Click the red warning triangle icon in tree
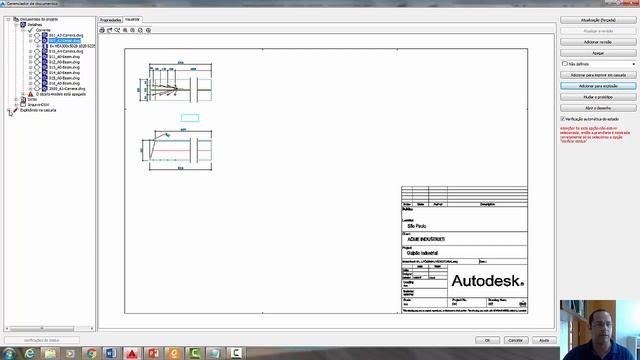640x360 pixels. click(31, 94)
